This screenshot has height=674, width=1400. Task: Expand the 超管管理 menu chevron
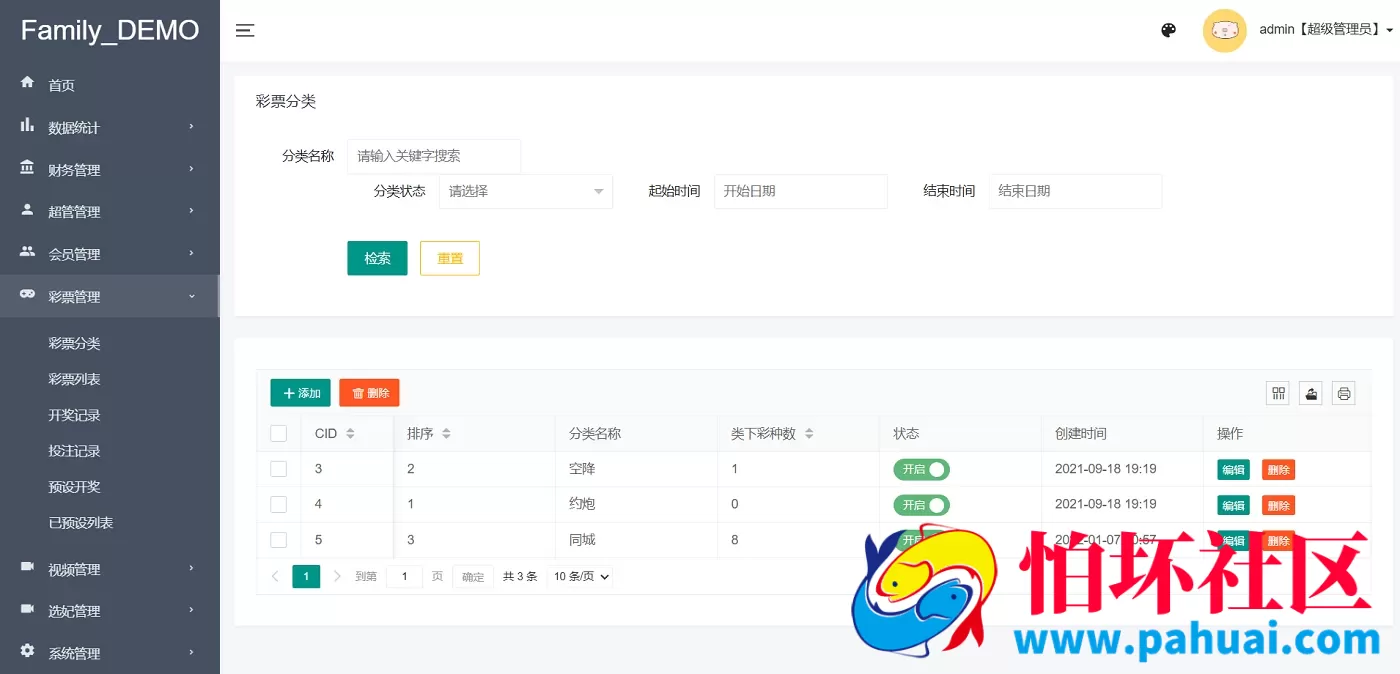[x=191, y=211]
